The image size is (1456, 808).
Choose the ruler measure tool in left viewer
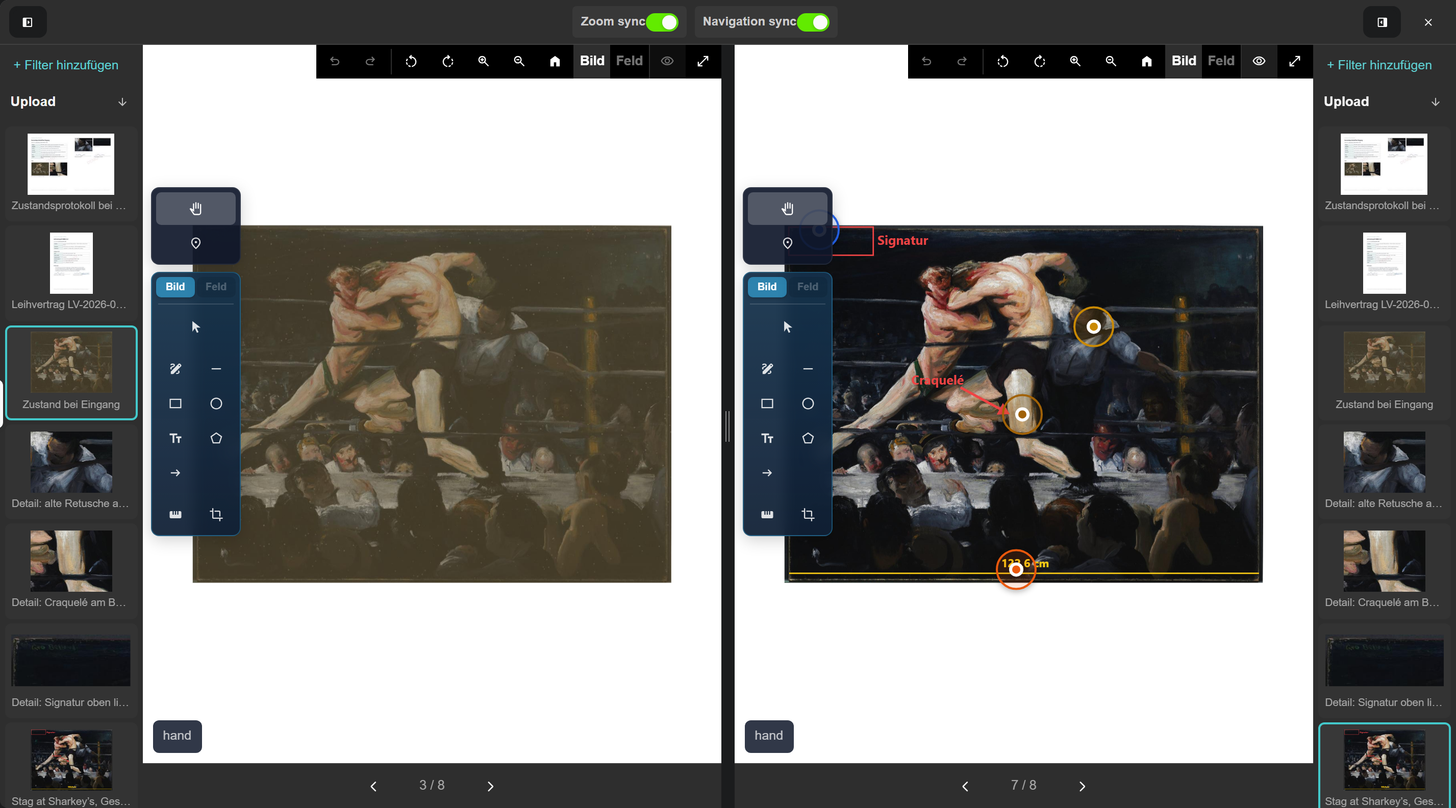pos(175,515)
